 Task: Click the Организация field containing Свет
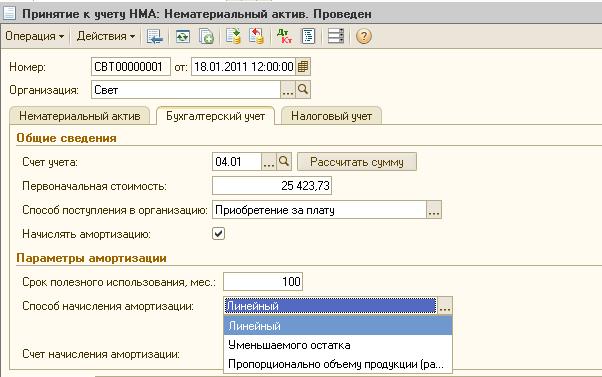click(x=186, y=90)
